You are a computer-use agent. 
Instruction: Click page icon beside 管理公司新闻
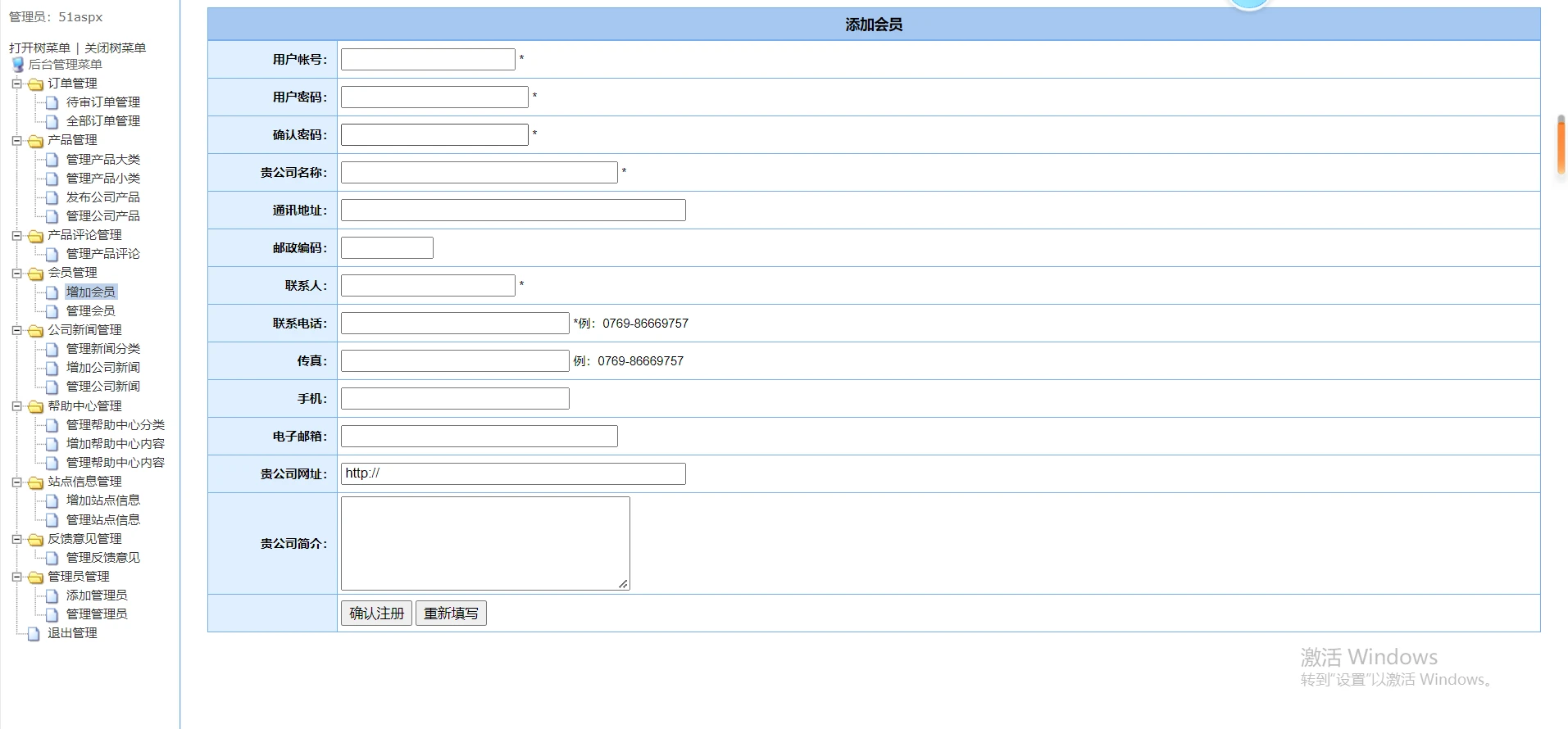coord(52,387)
